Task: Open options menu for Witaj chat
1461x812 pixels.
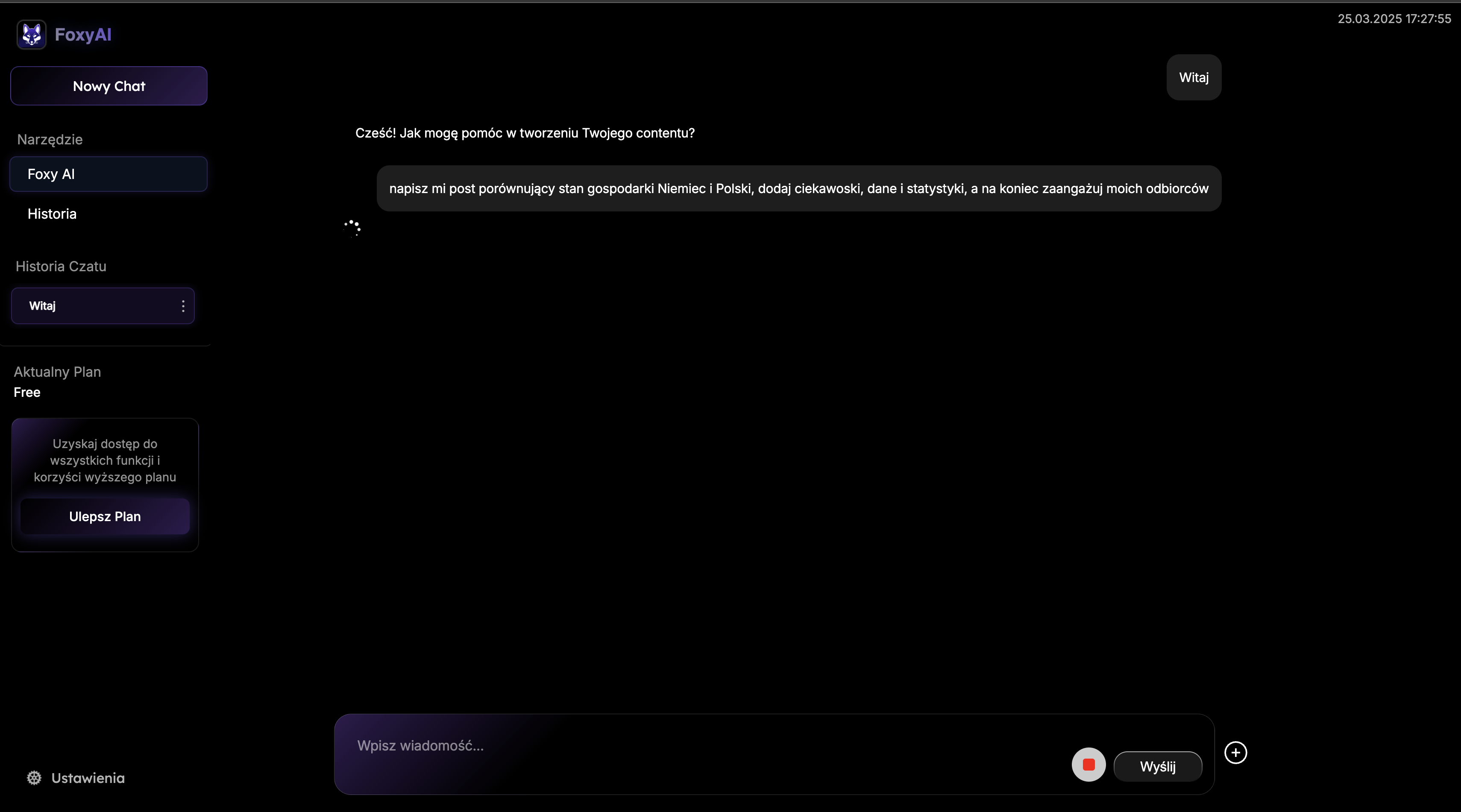Action: coord(183,306)
